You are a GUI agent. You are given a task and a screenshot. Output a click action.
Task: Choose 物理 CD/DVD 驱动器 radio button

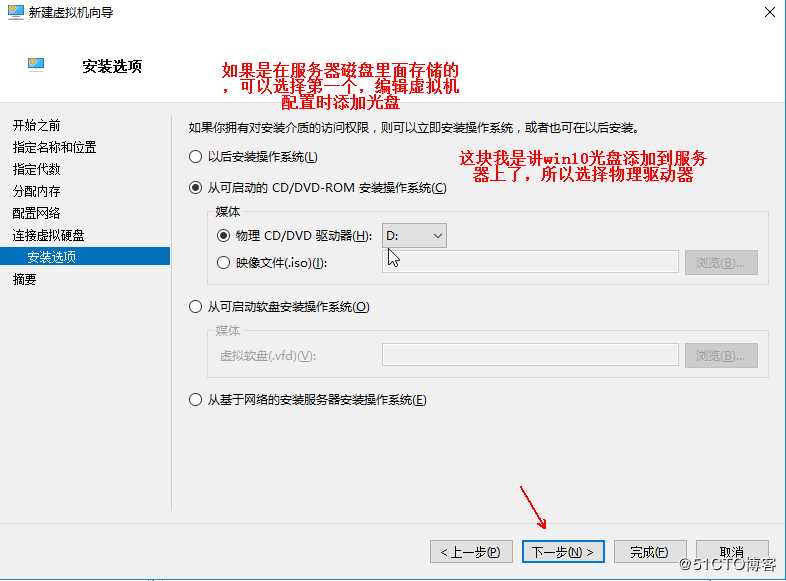point(224,236)
